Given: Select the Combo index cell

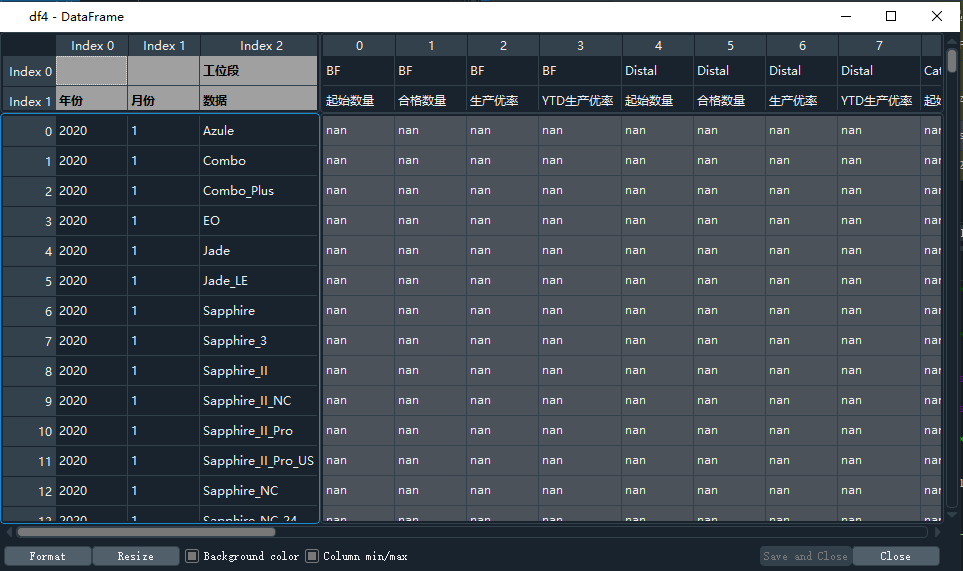Looking at the screenshot, I should tap(259, 161).
